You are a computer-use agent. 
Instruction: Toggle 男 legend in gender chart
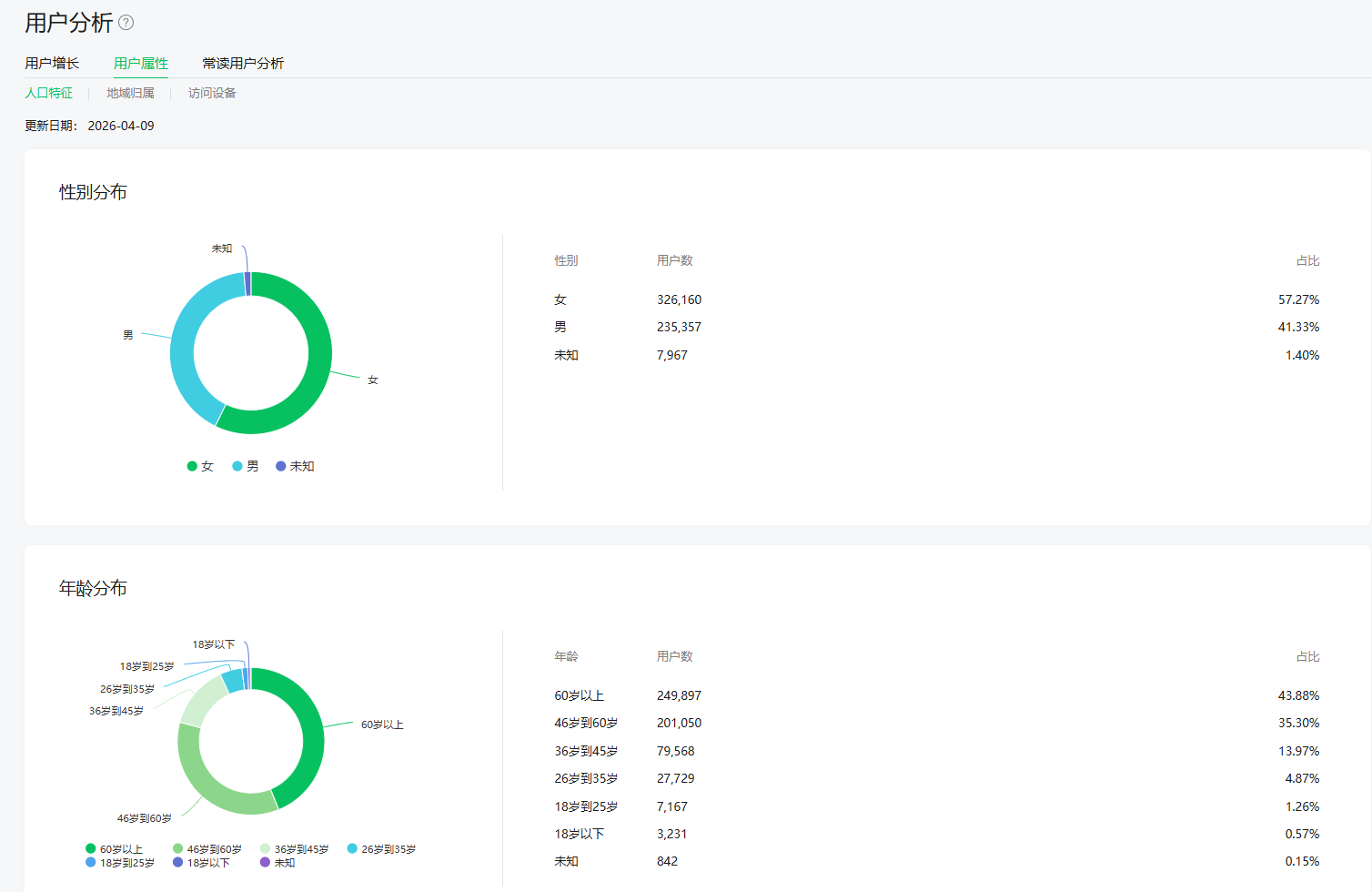[246, 466]
